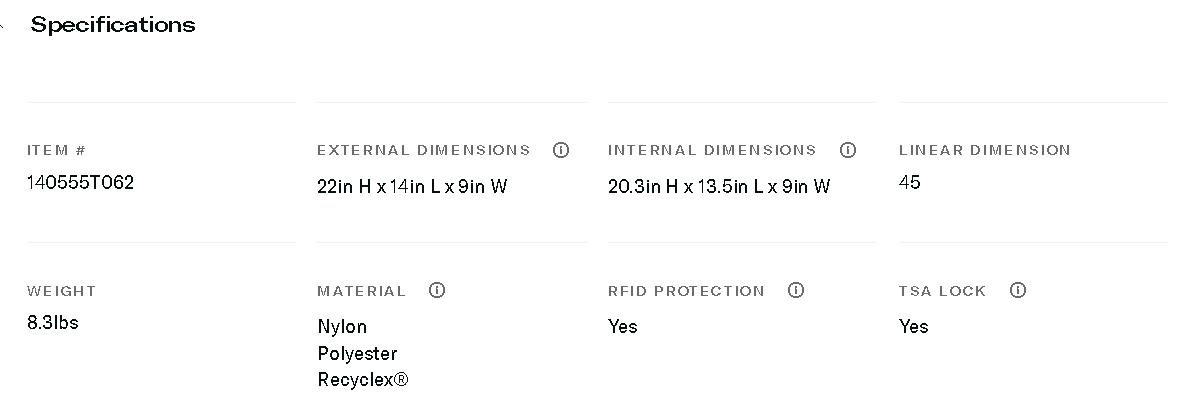
Task: Click the Yes value under RFID Protection
Action: 622,326
